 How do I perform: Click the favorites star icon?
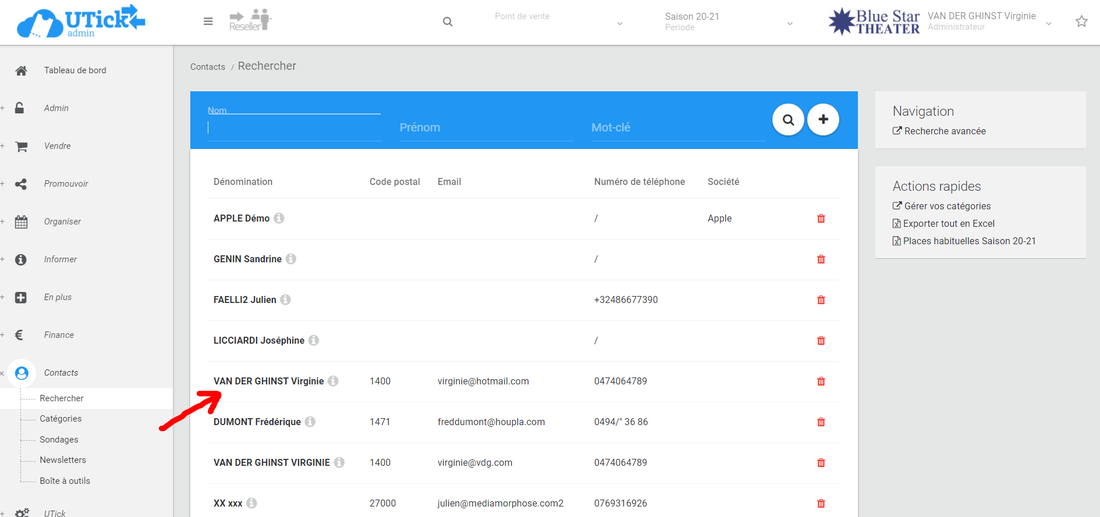[x=1081, y=22]
